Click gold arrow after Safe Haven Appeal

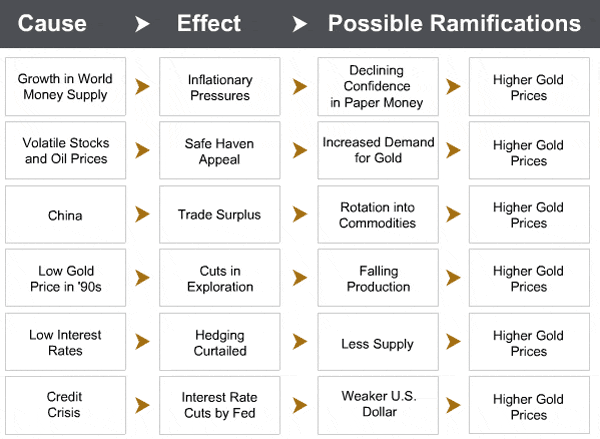300,150
